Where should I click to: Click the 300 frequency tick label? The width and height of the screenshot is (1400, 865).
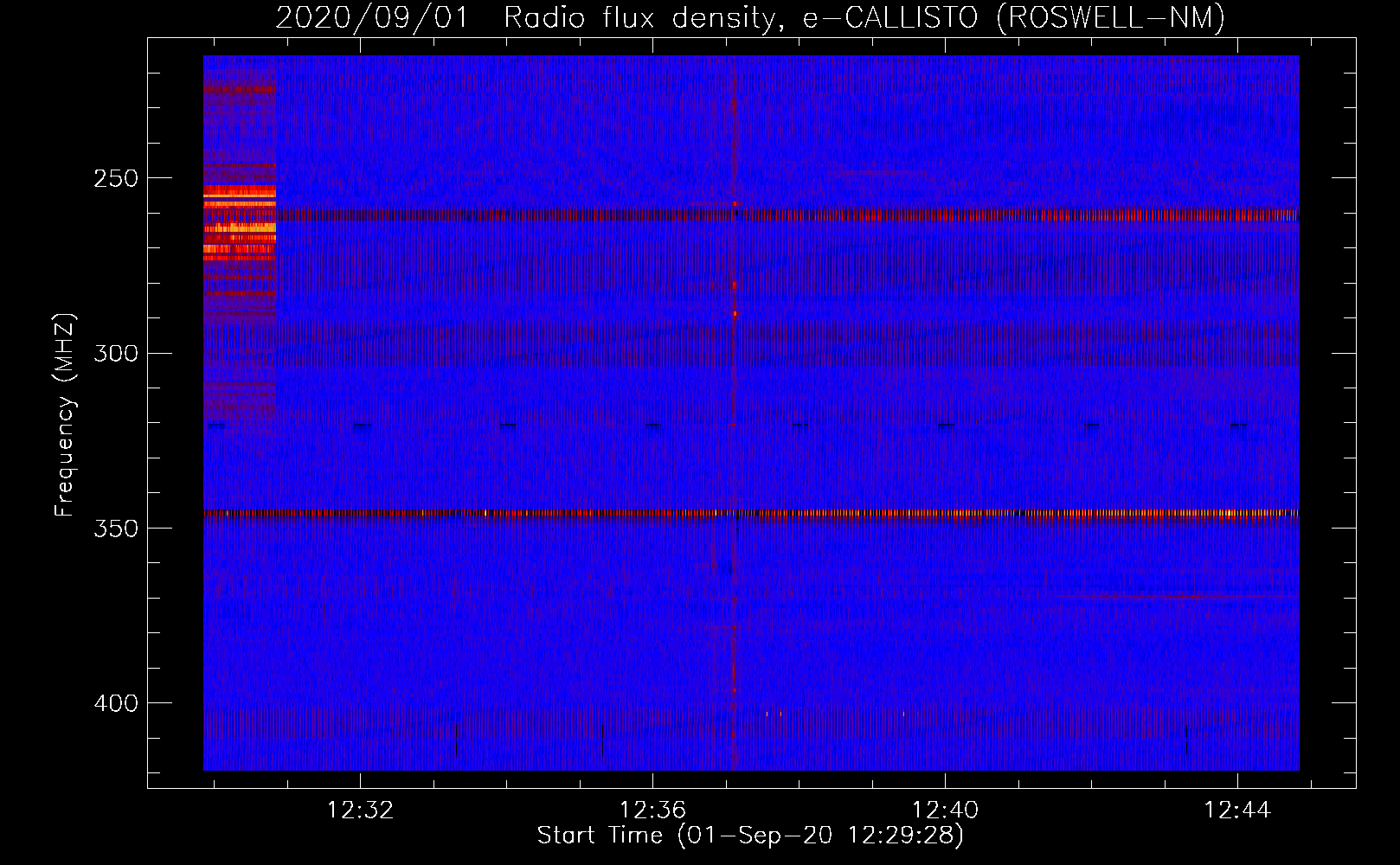pyautogui.click(x=116, y=353)
